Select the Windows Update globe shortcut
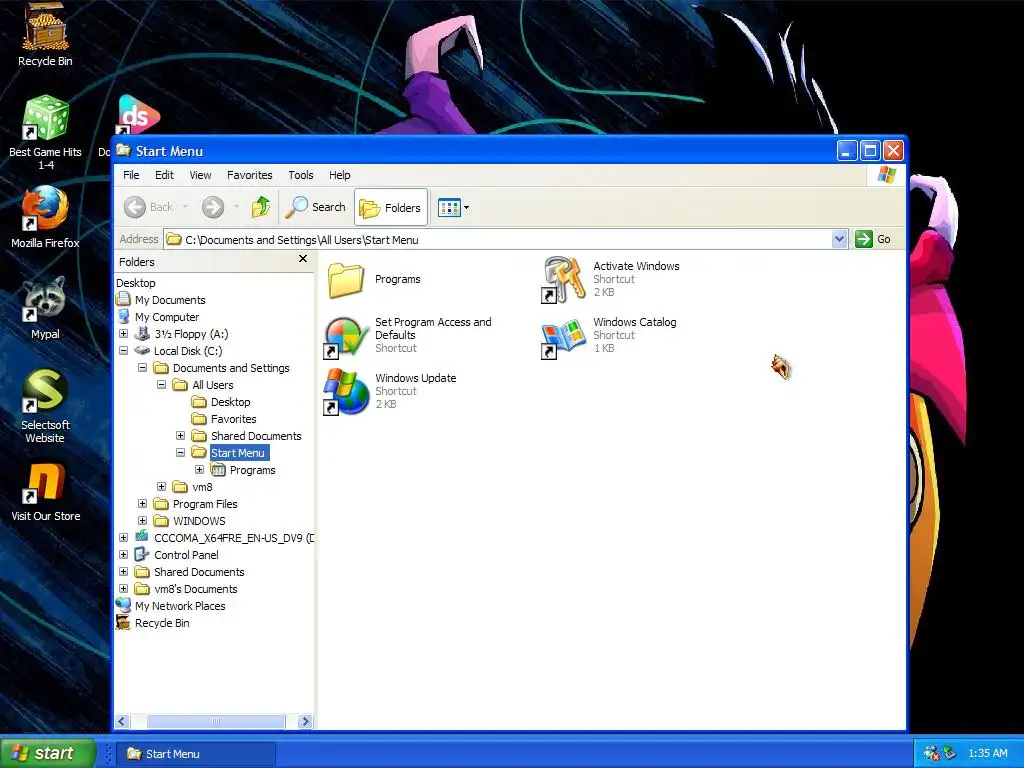The width and height of the screenshot is (1024, 768). [x=346, y=392]
